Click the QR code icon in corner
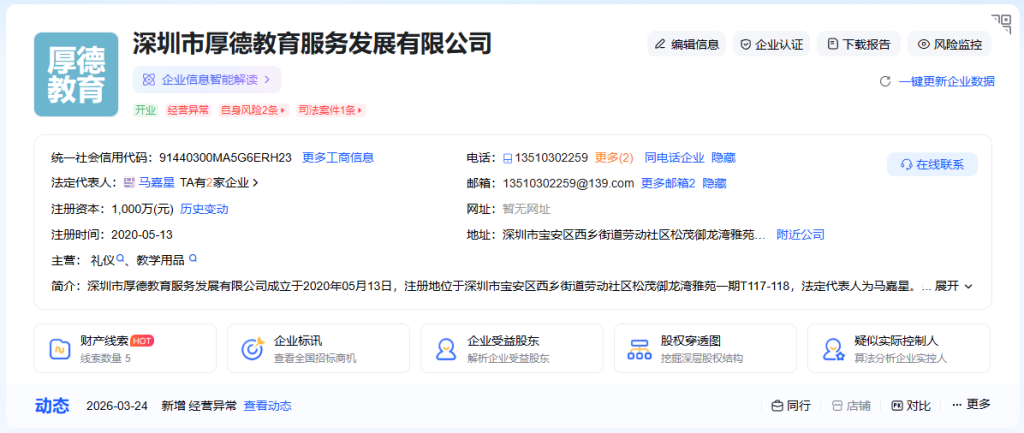The image size is (1024, 433). point(1001,23)
